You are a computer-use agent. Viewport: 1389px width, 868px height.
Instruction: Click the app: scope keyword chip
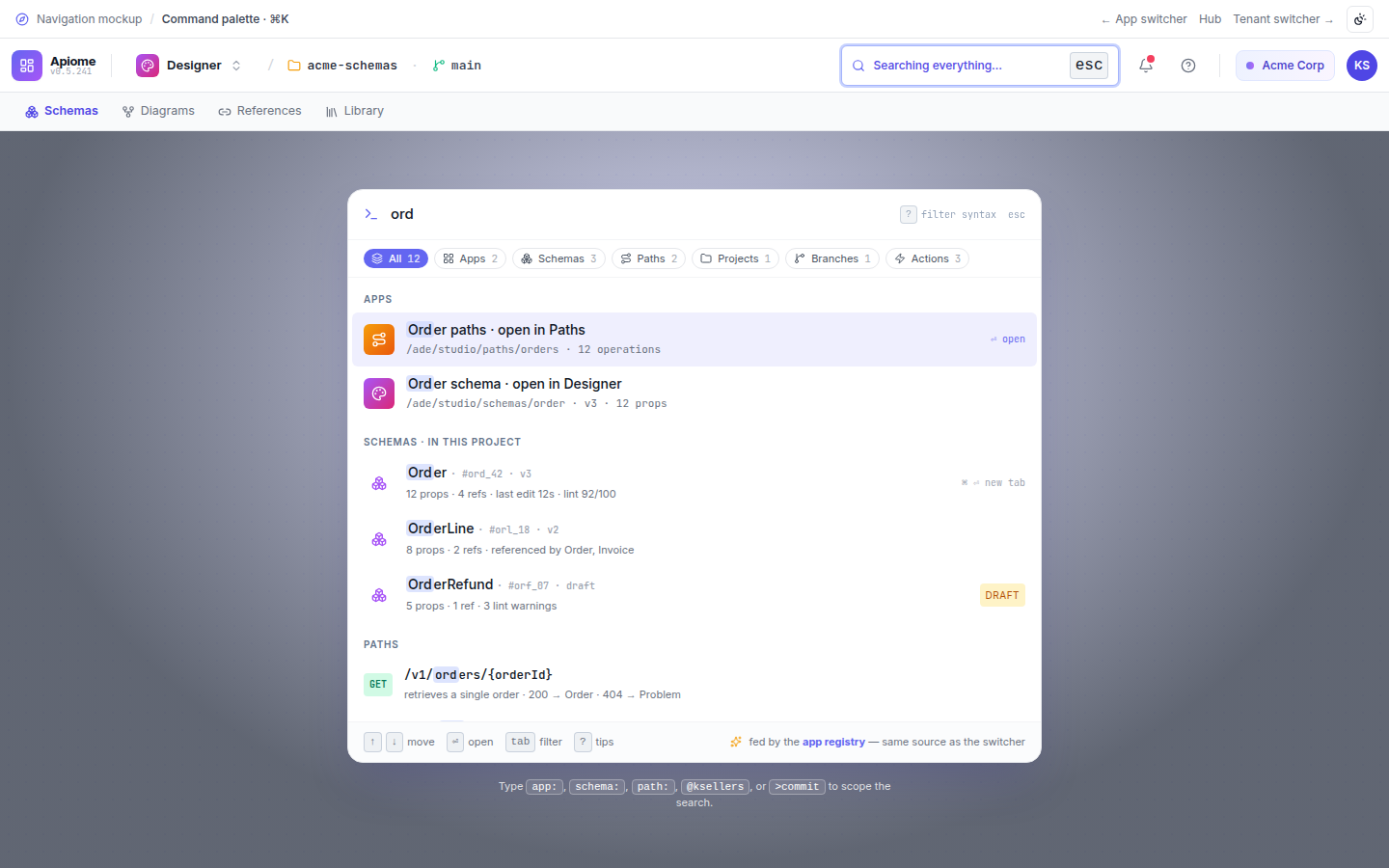tap(544, 787)
